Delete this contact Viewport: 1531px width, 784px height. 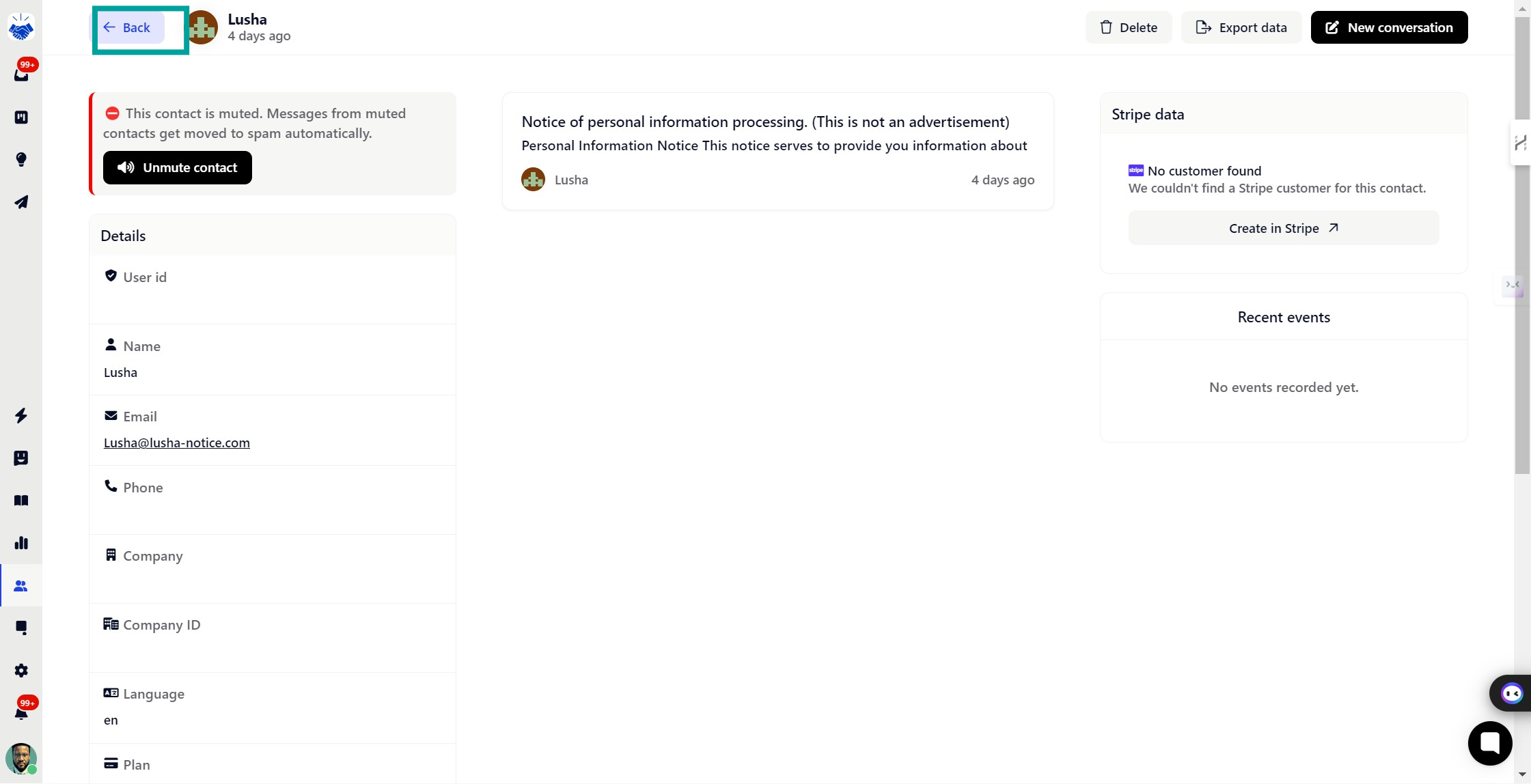point(1129,27)
